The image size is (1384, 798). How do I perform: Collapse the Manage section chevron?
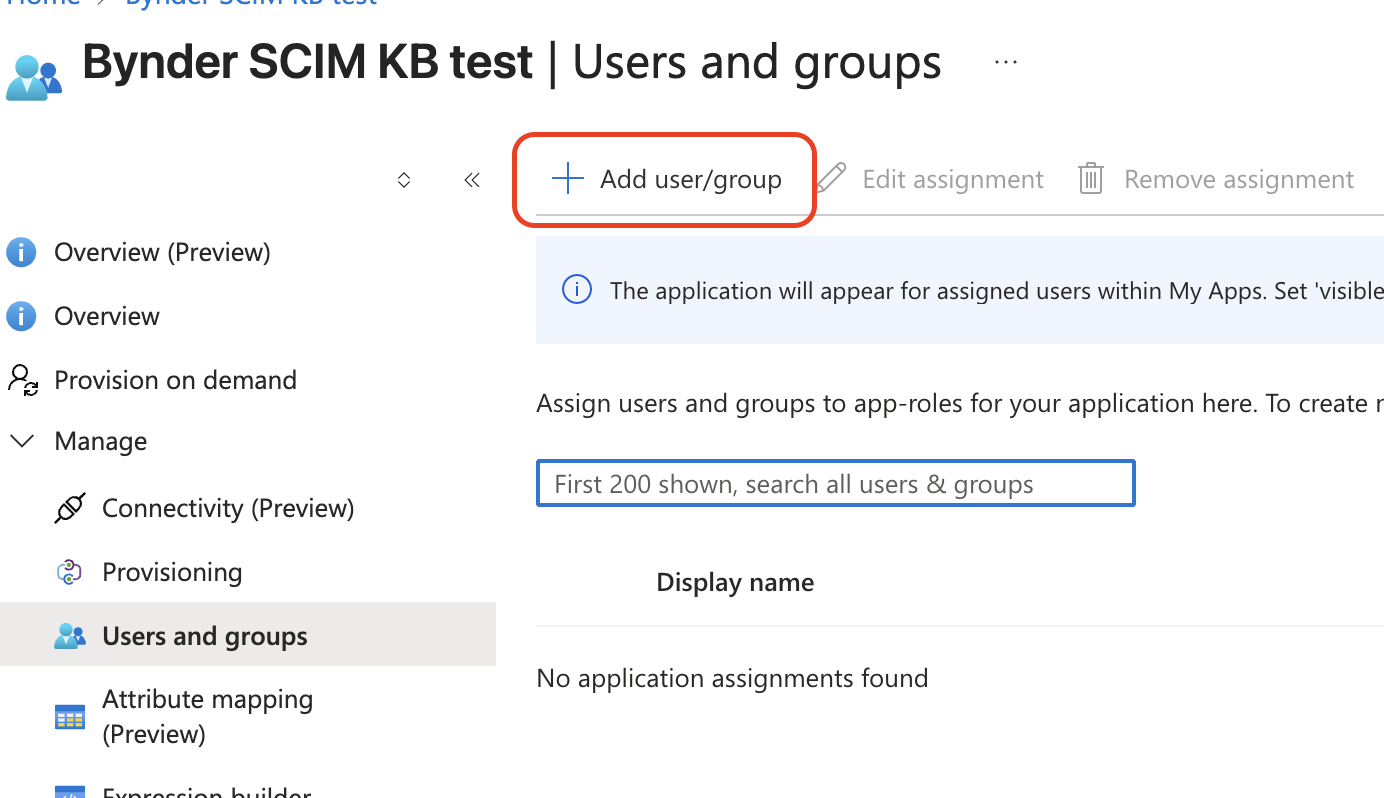pyautogui.click(x=22, y=440)
